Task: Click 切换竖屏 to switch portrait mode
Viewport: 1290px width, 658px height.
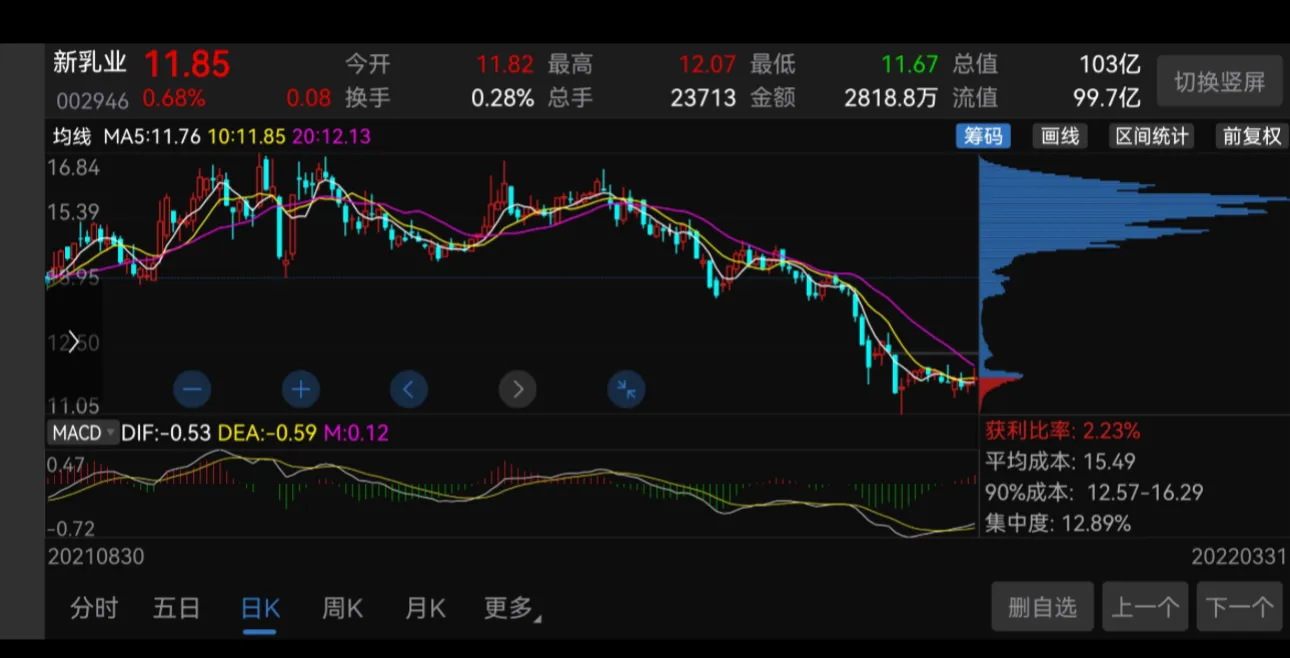Action: coord(1219,82)
